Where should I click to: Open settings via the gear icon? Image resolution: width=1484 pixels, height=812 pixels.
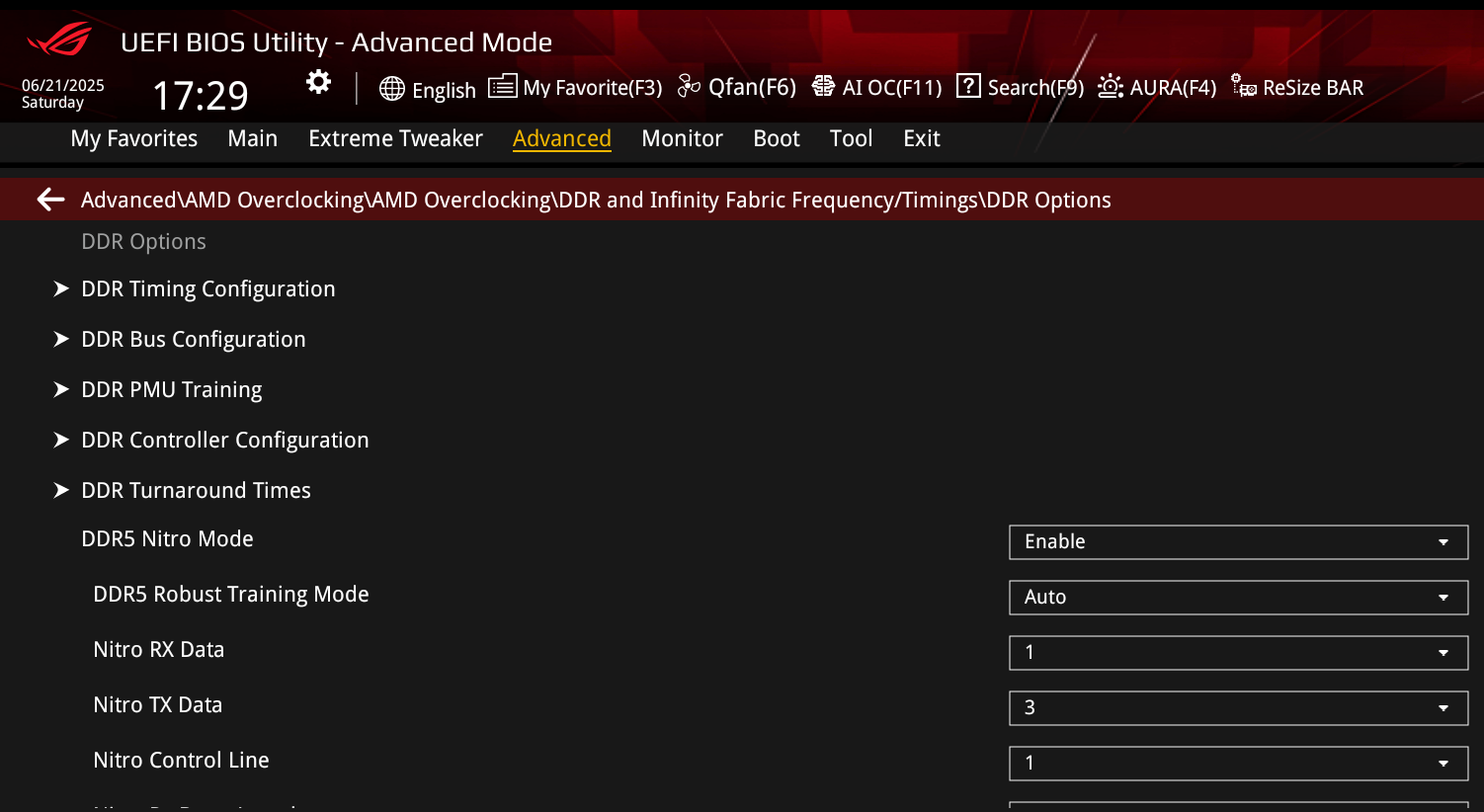[x=318, y=82]
